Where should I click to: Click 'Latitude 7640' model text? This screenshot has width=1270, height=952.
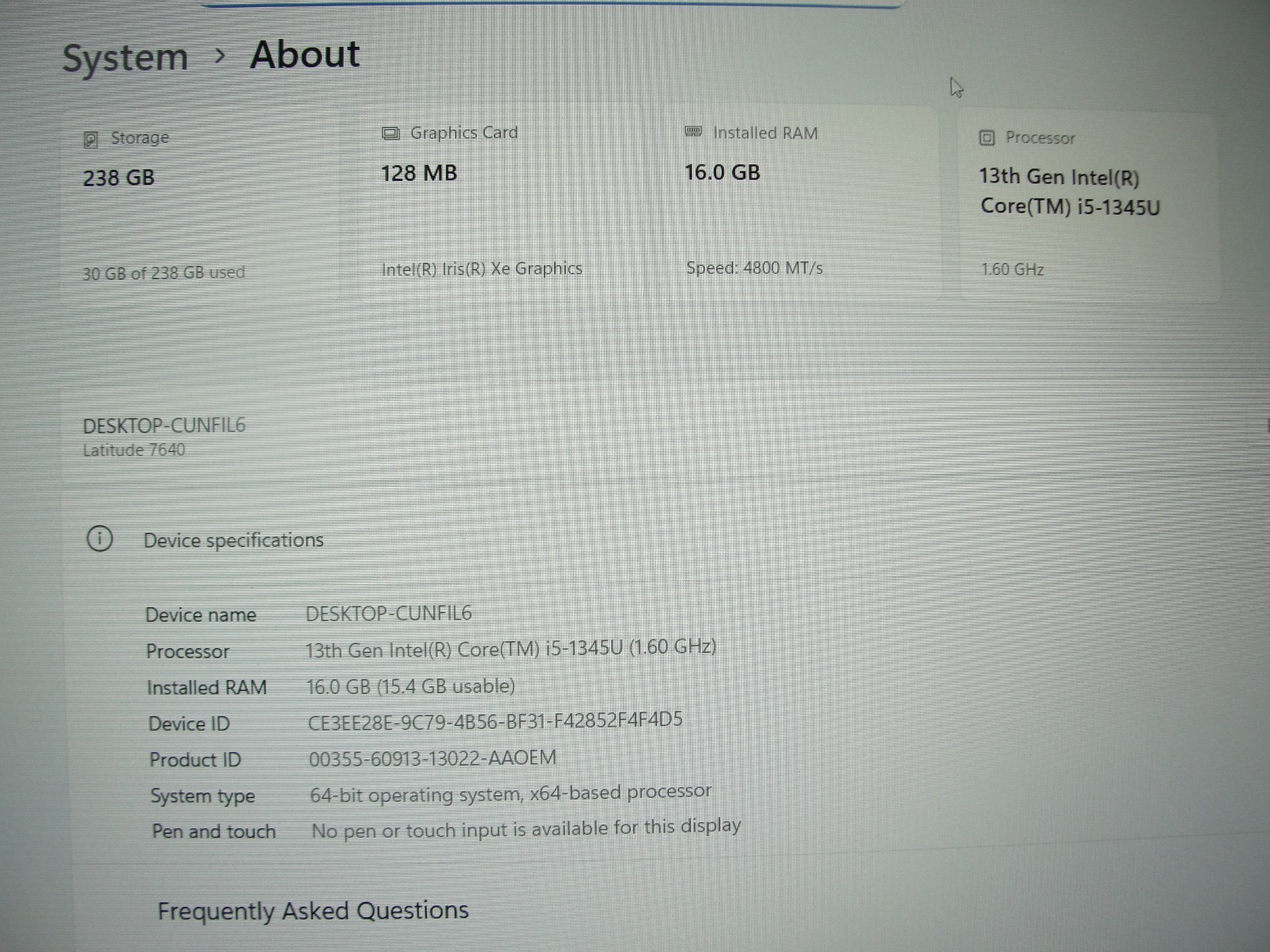point(133,450)
